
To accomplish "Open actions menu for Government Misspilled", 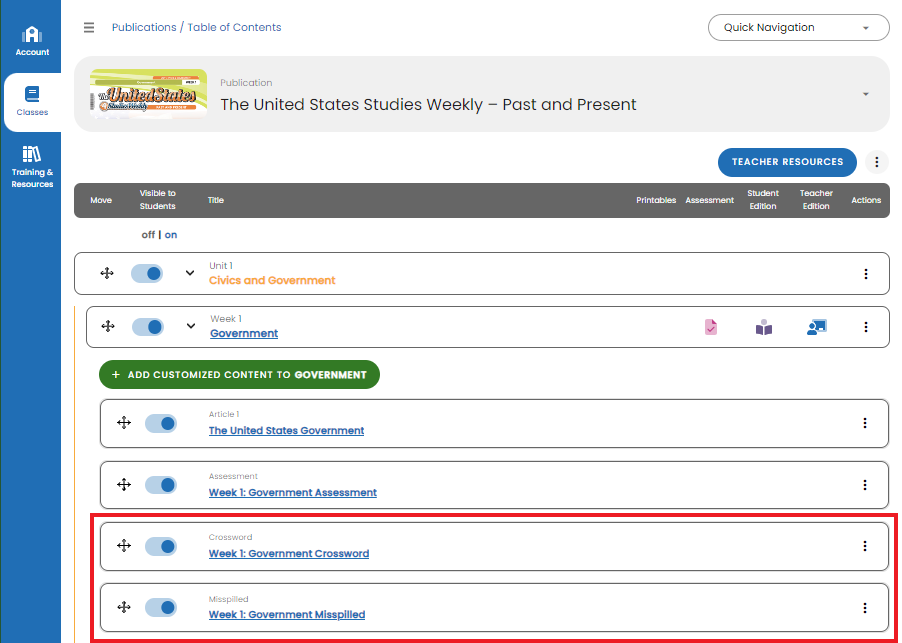I will point(865,608).
